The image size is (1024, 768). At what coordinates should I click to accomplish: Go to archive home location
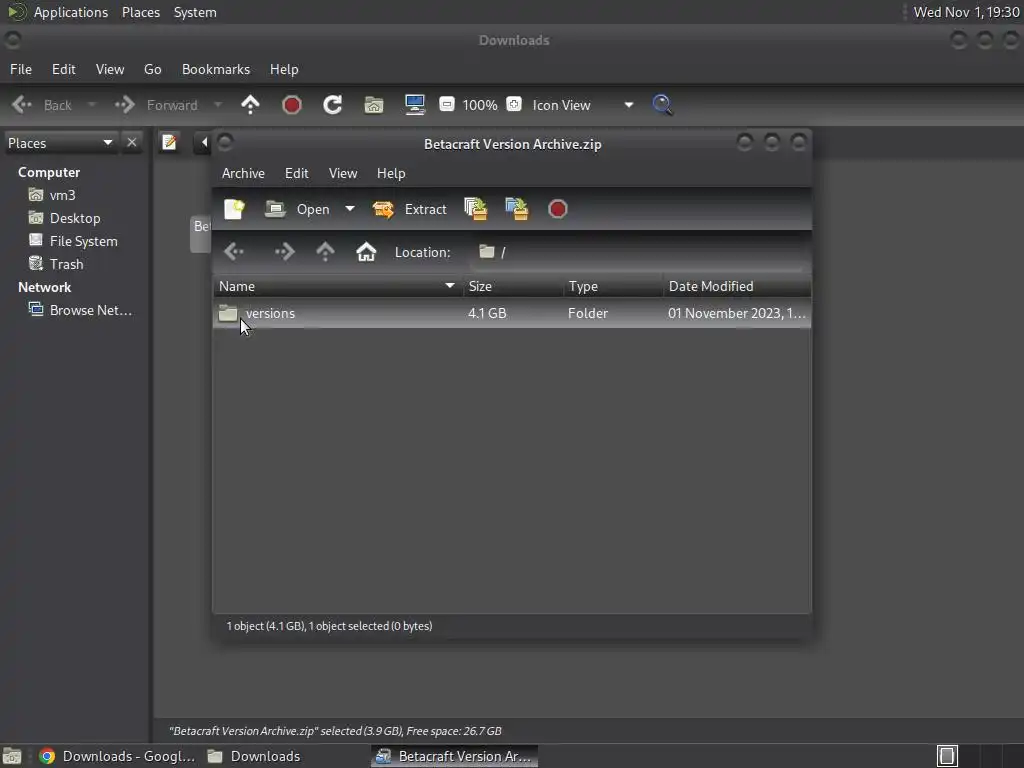[x=366, y=252]
